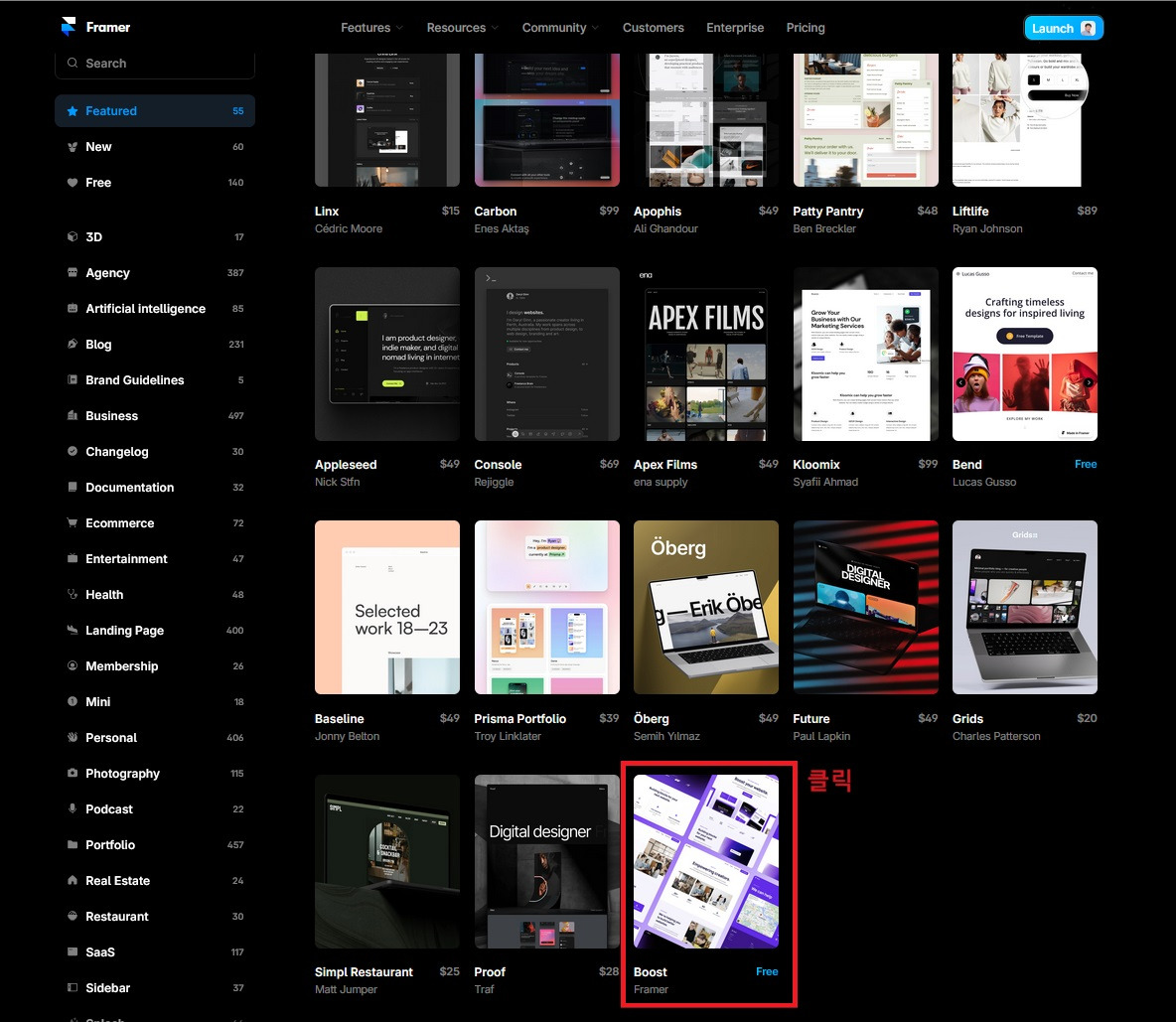This screenshot has height=1022, width=1176.
Task: Click the Free price label on Boost
Action: pyautogui.click(x=767, y=971)
